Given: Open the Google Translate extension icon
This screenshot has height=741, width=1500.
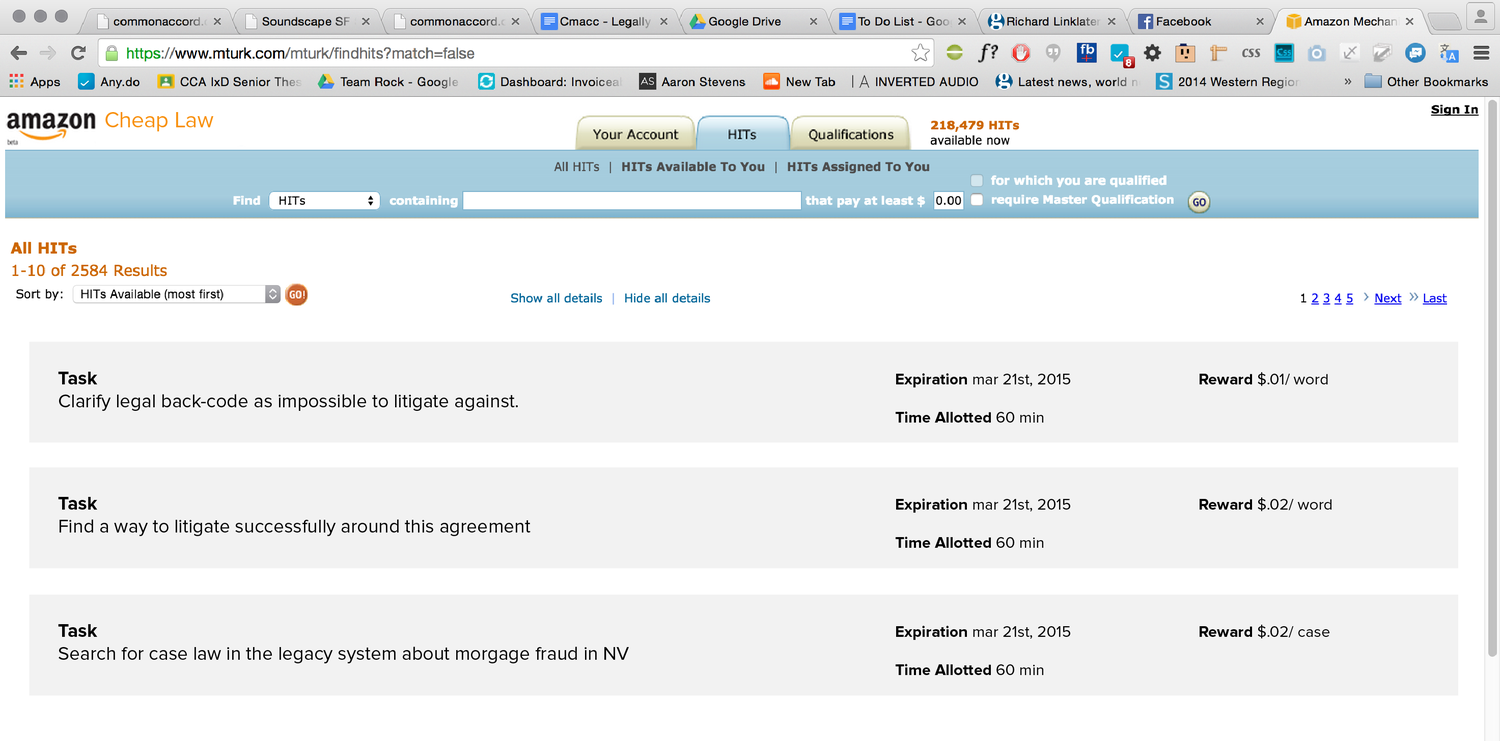Looking at the screenshot, I should 1448,53.
